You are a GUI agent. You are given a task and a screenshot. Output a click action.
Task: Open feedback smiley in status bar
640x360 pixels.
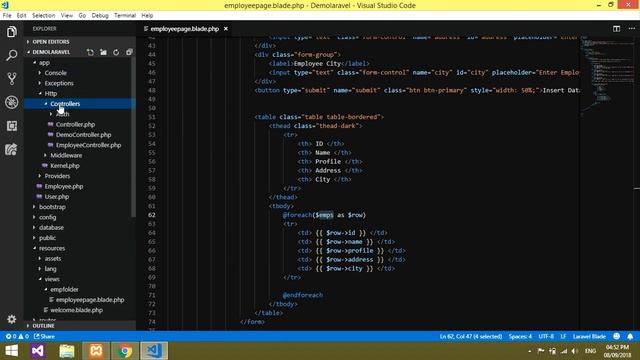point(616,336)
